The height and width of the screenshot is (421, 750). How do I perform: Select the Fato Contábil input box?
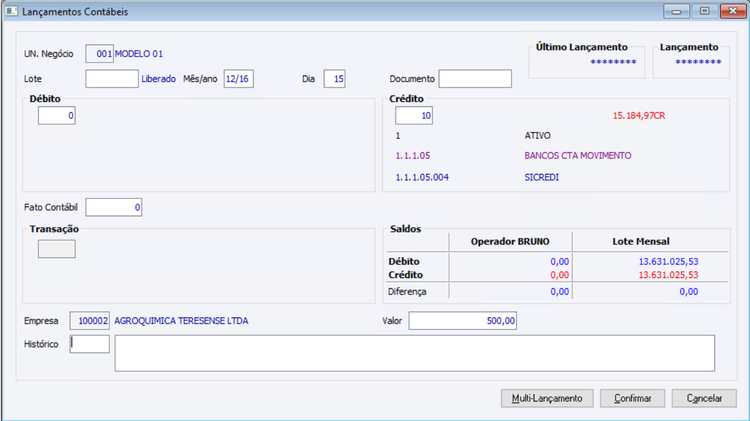114,207
